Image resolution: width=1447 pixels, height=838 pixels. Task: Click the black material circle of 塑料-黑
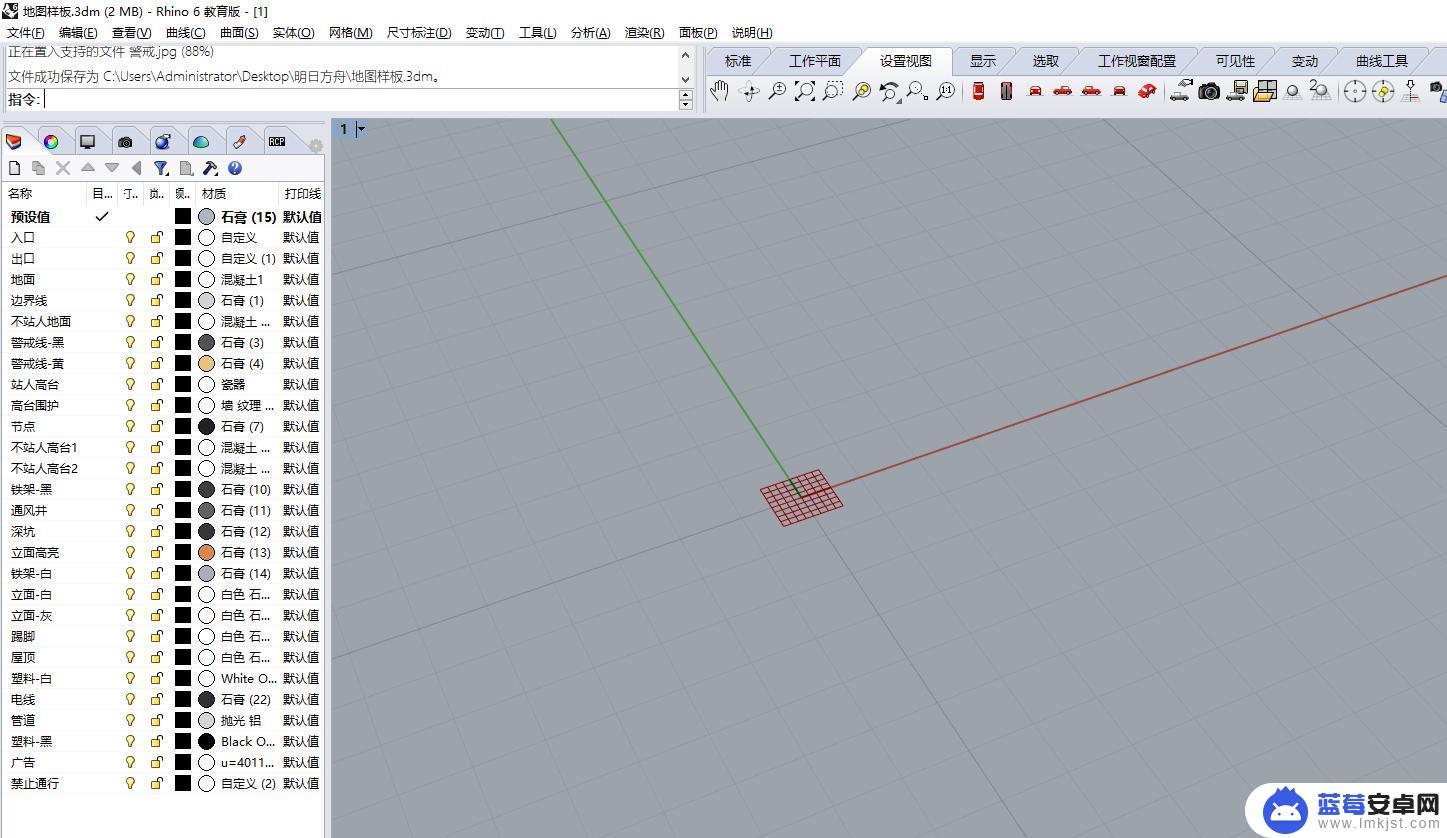pos(206,741)
